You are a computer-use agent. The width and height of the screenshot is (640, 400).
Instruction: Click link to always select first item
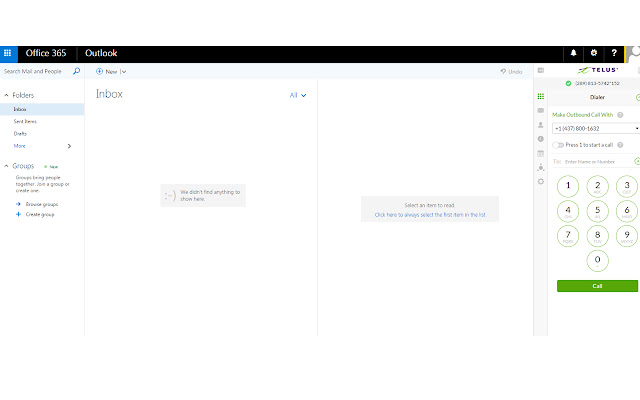coord(430,215)
